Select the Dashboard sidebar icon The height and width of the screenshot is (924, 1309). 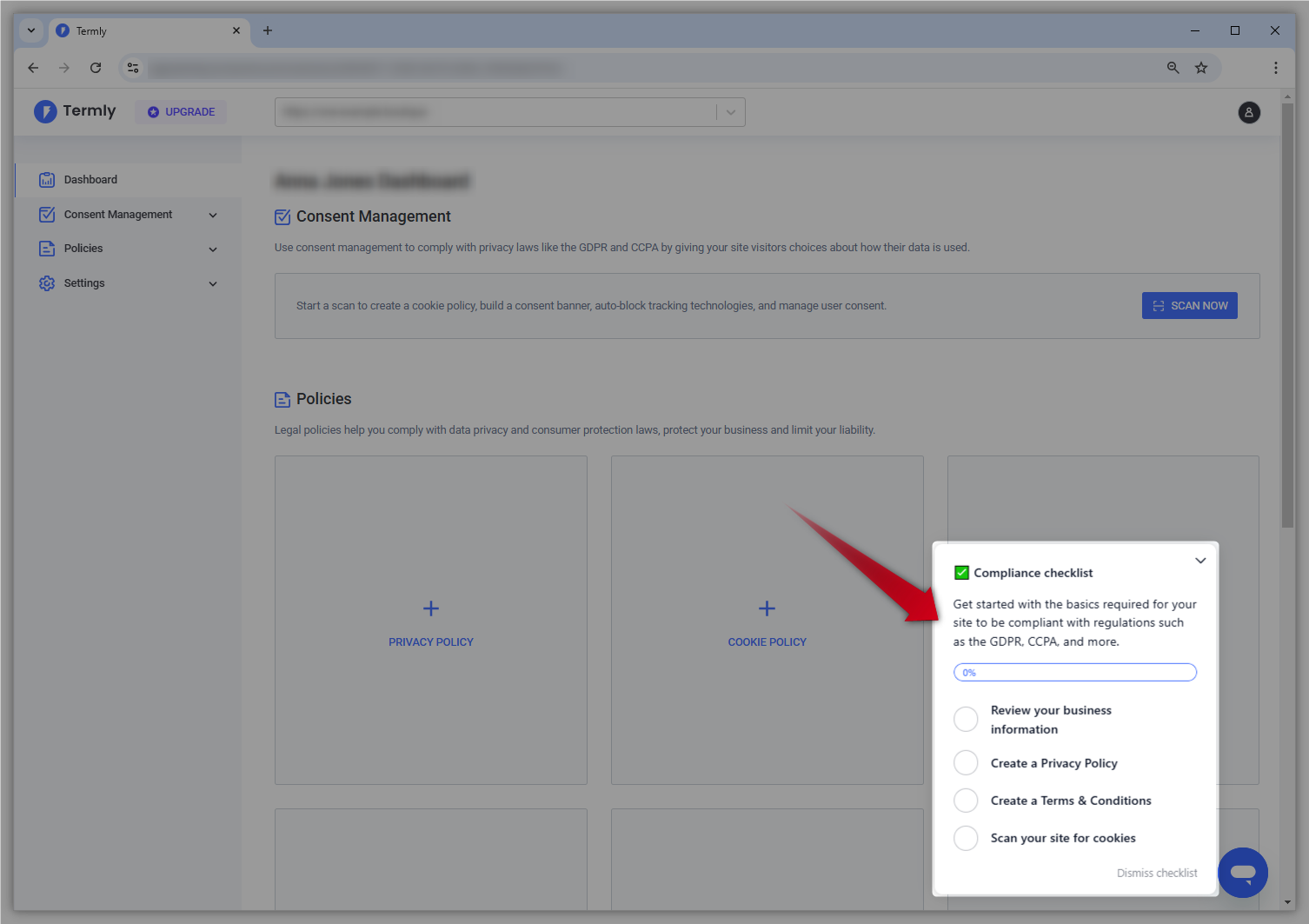[x=46, y=179]
